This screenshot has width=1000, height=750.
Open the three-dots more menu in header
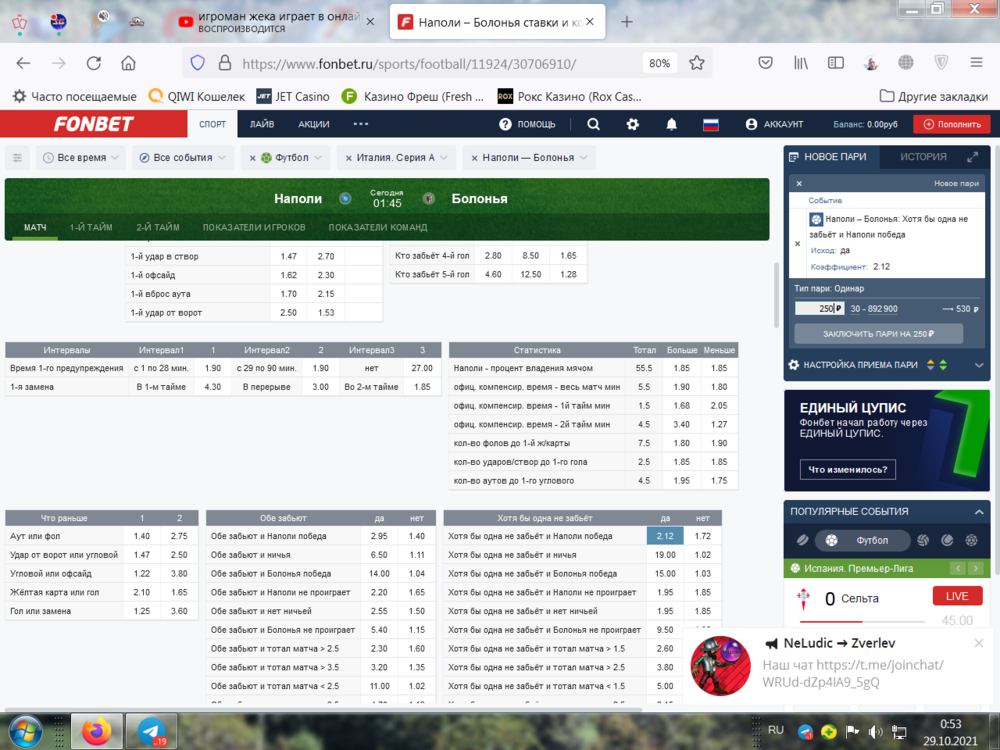361,124
